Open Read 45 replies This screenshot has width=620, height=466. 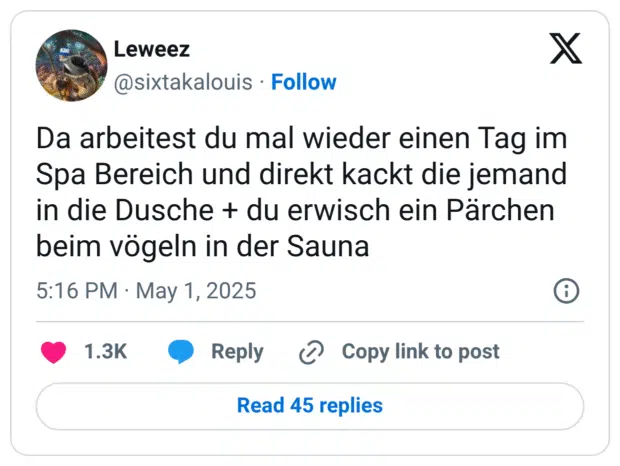[310, 405]
